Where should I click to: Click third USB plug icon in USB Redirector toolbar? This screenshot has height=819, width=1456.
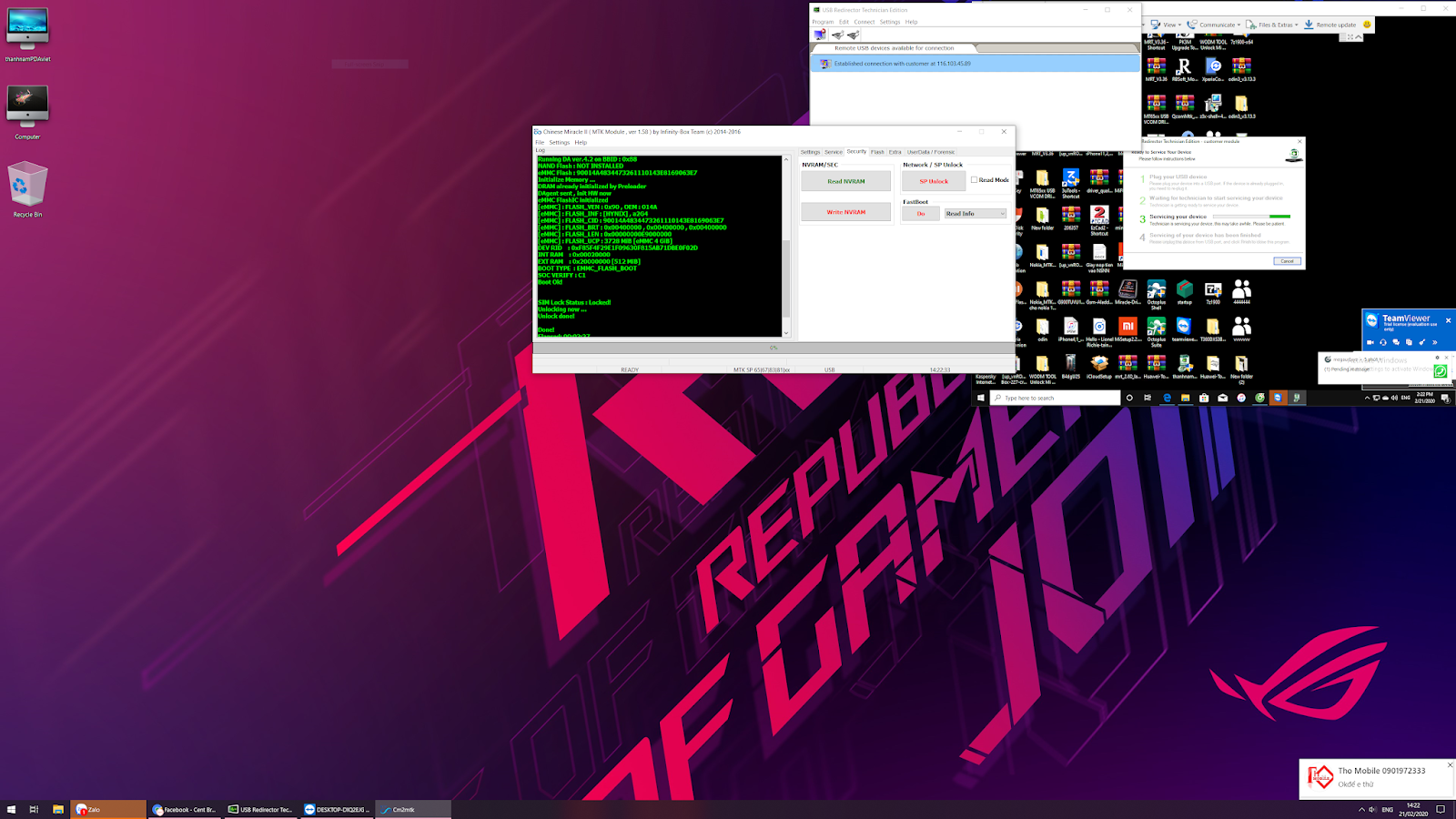click(x=853, y=35)
